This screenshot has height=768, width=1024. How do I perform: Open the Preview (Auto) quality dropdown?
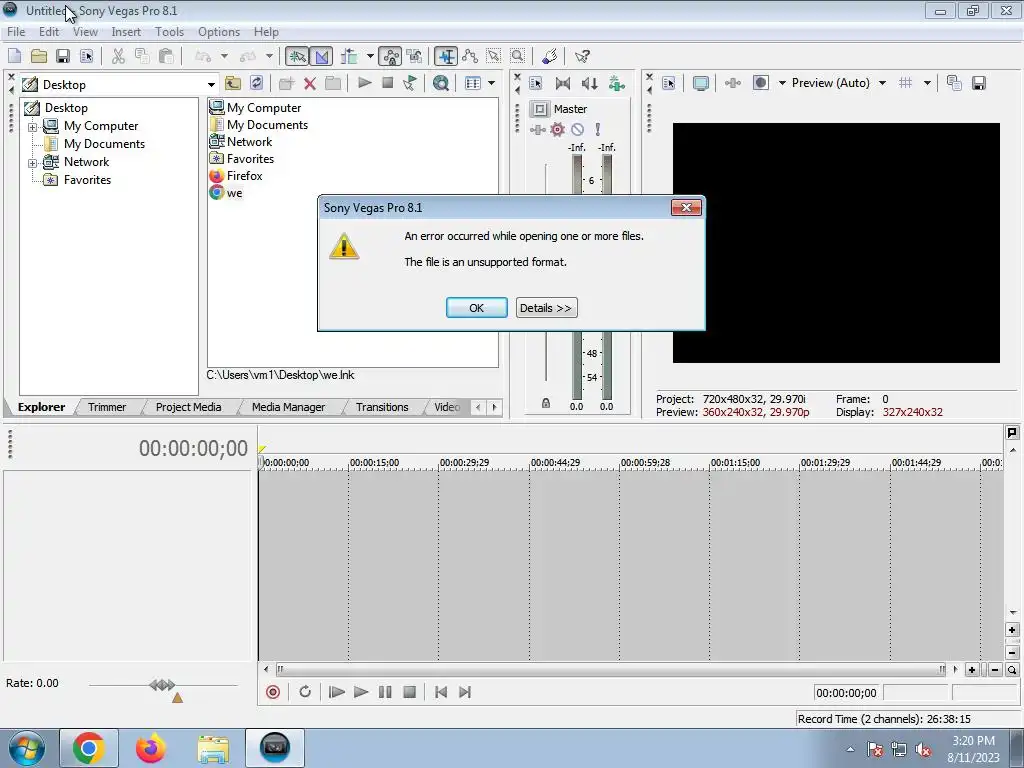[x=882, y=83]
